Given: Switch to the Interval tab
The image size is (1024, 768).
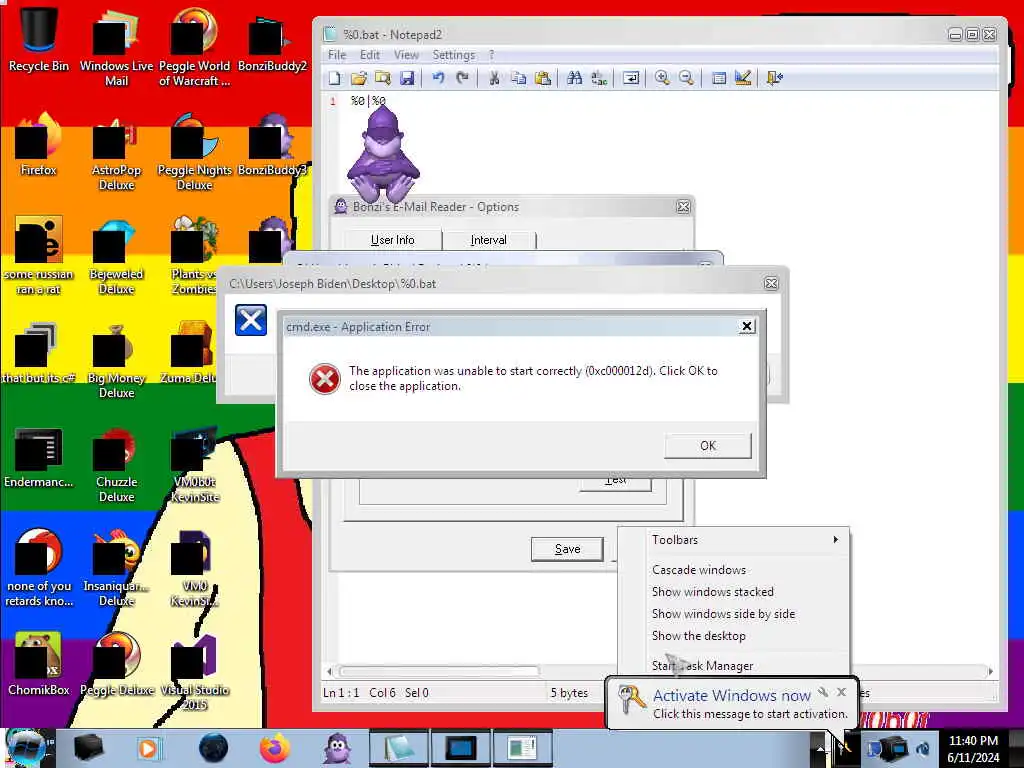Looking at the screenshot, I should point(488,240).
